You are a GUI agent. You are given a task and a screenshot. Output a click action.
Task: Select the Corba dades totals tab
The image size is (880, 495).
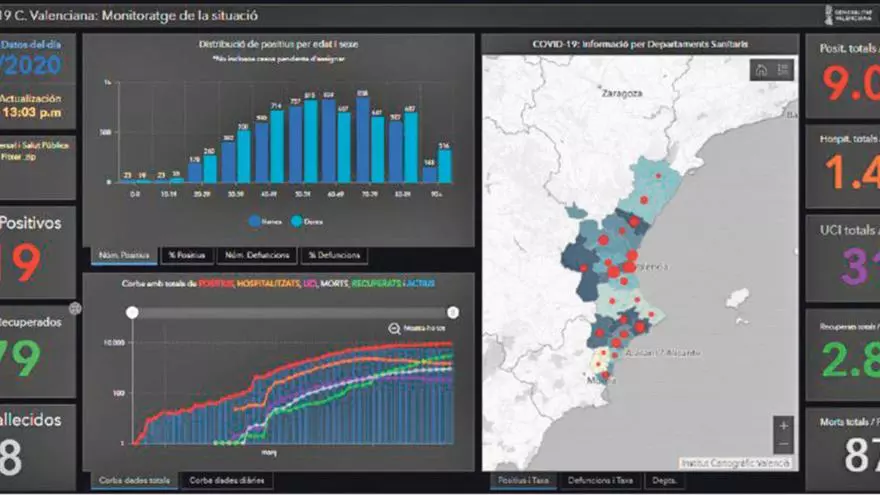(134, 481)
